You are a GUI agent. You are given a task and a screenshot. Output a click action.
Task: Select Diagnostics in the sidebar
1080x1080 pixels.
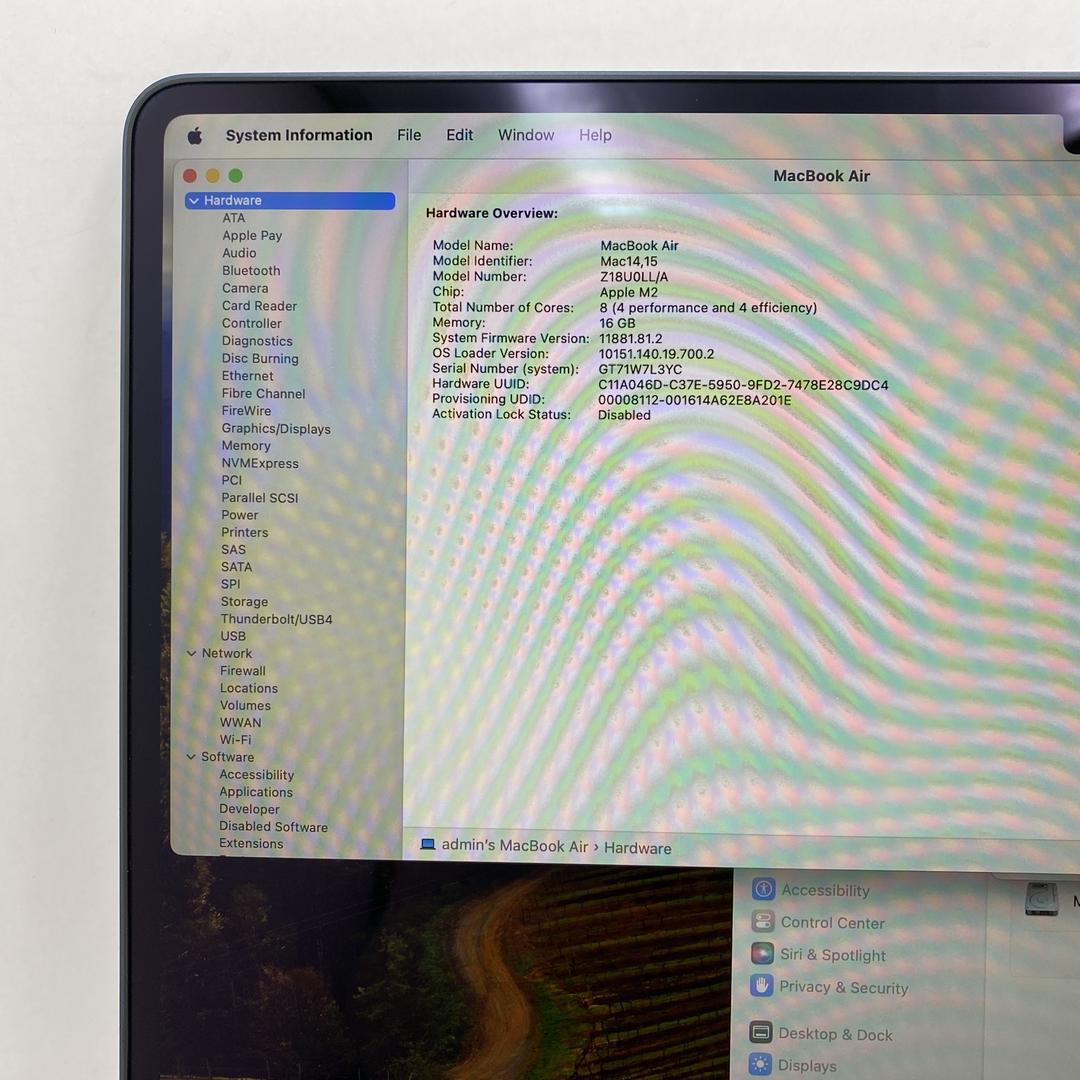coord(257,341)
